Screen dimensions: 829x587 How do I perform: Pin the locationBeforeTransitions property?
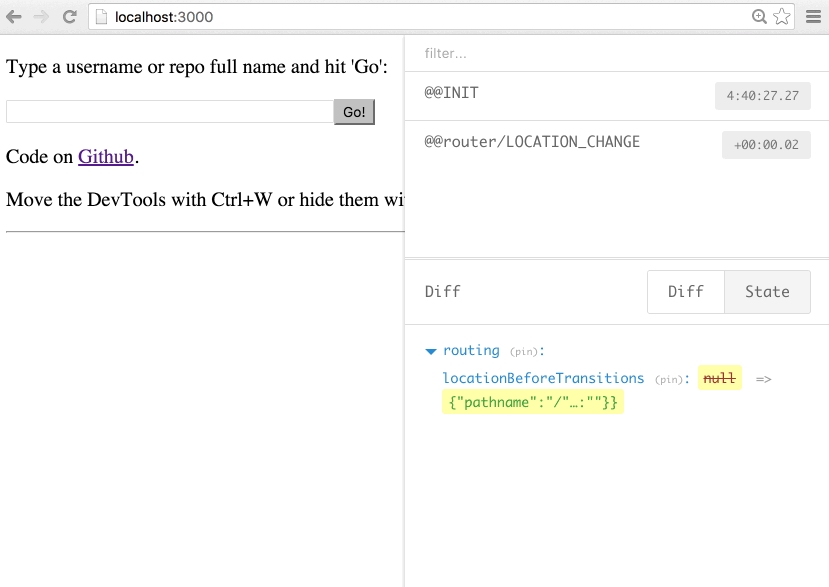pyautogui.click(x=669, y=379)
